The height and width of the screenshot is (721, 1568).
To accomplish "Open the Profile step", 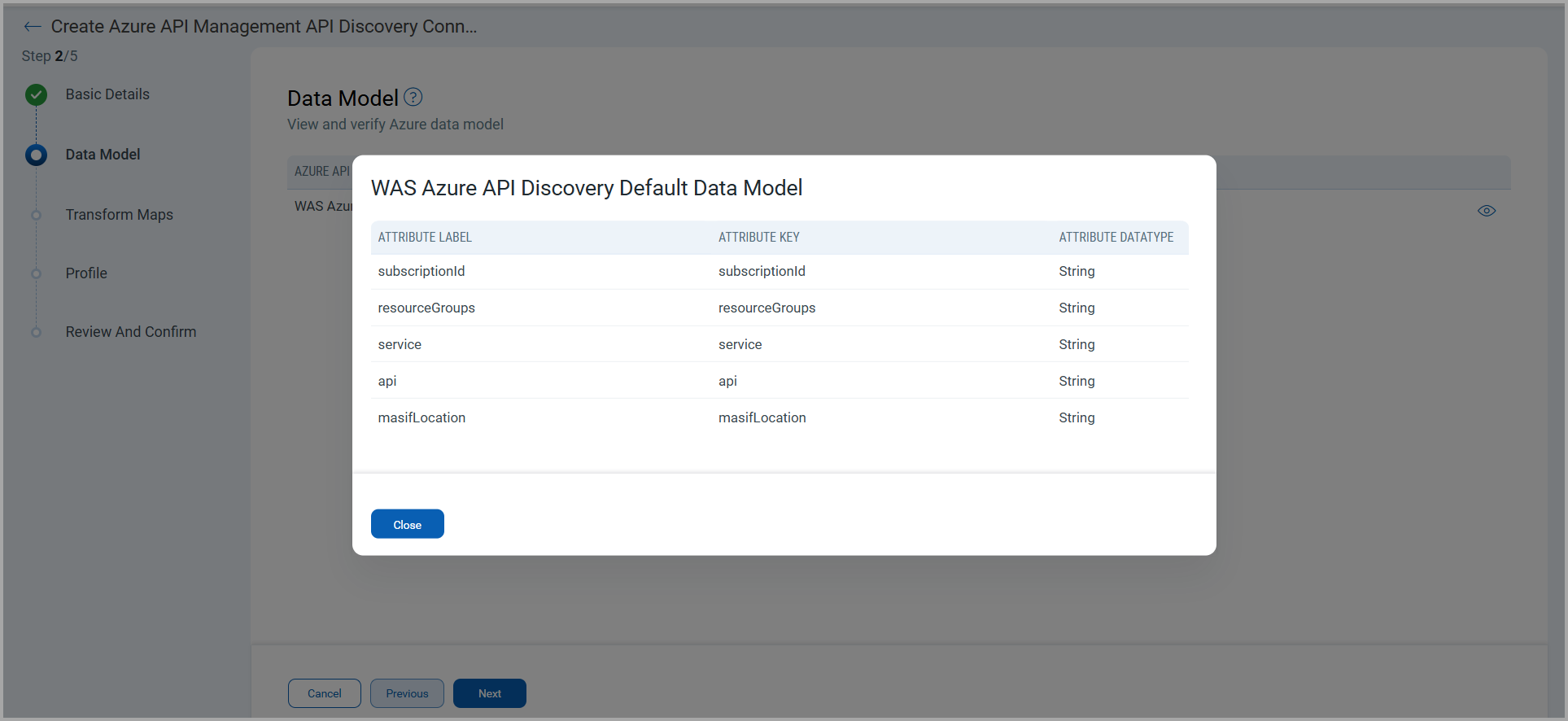I will click(86, 273).
